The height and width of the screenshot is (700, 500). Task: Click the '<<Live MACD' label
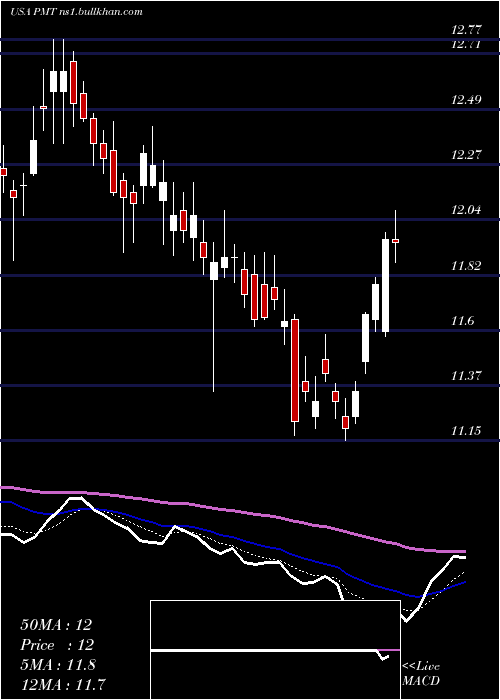click(421, 673)
